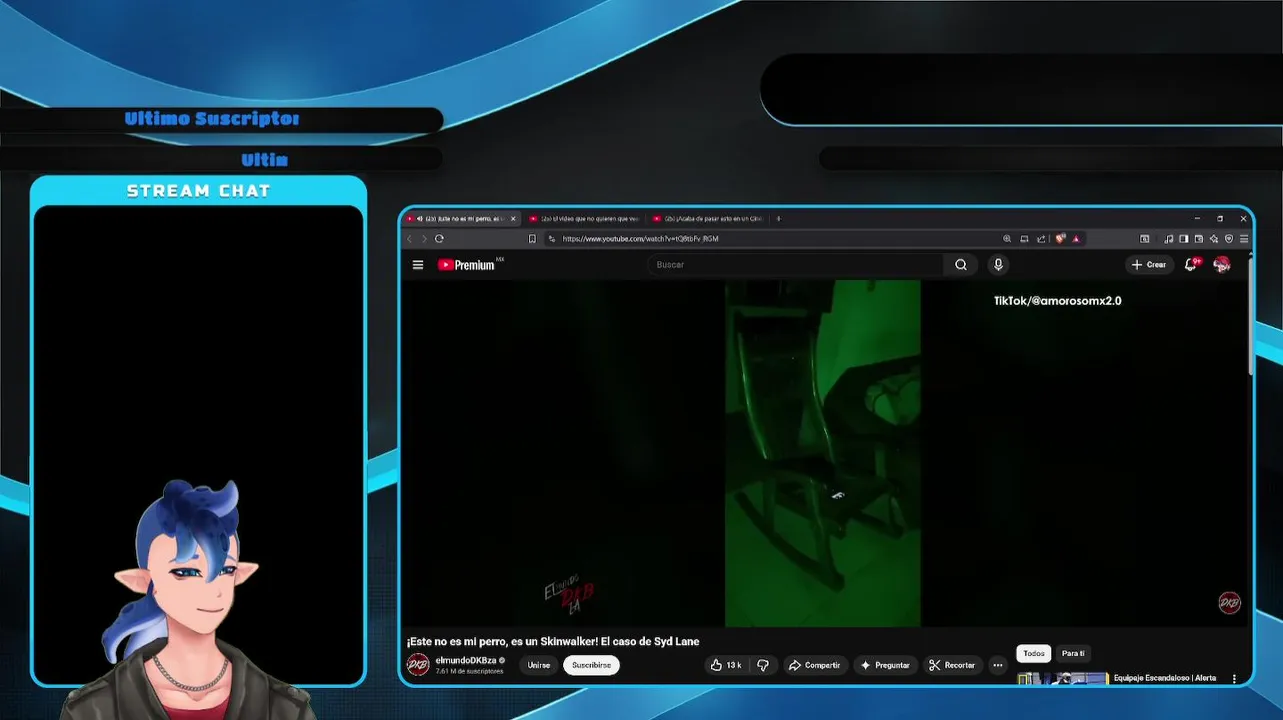The width and height of the screenshot is (1283, 720).
Task: Click the DKB channel watermark in player
Action: point(1229,603)
